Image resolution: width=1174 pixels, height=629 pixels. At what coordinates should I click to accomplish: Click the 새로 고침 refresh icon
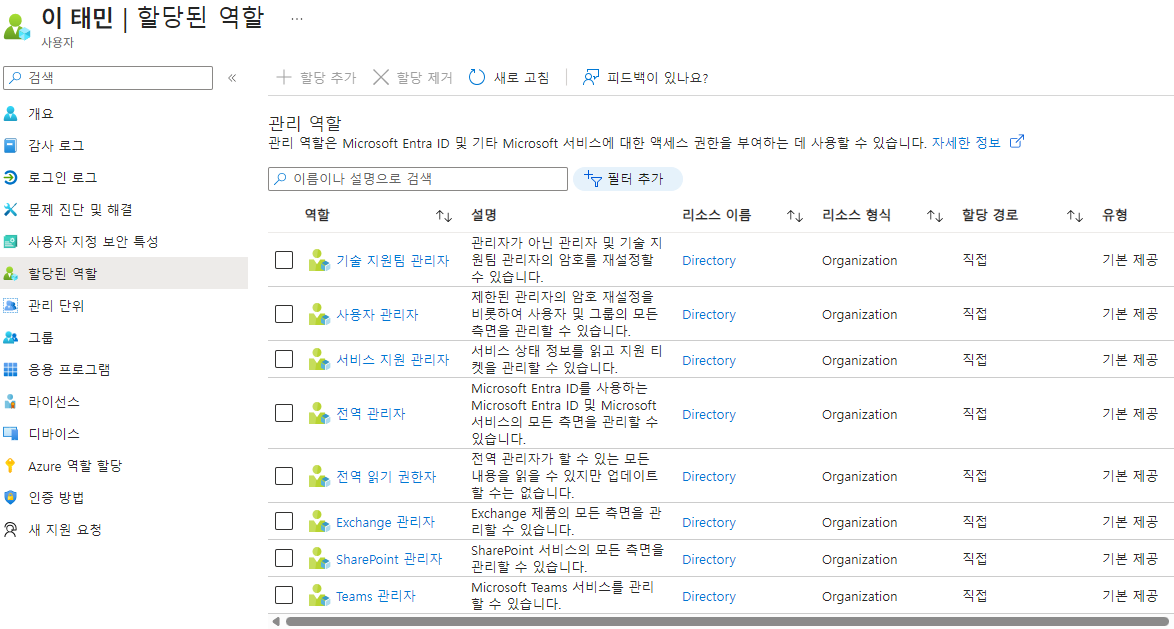point(477,77)
